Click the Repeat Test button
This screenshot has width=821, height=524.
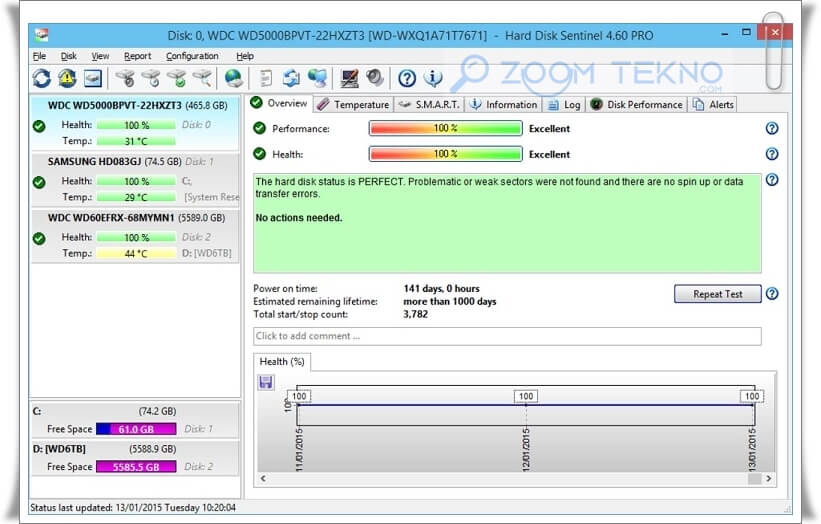(717, 294)
